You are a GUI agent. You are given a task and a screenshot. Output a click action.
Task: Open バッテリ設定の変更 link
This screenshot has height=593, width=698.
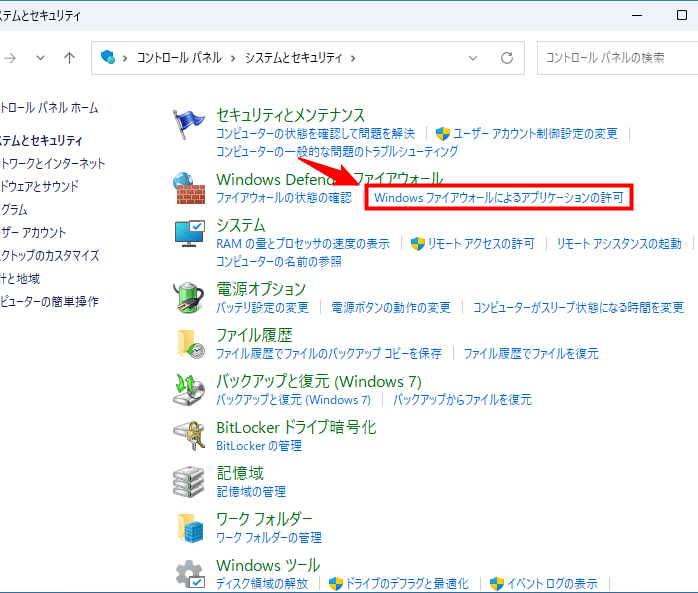tap(263, 308)
